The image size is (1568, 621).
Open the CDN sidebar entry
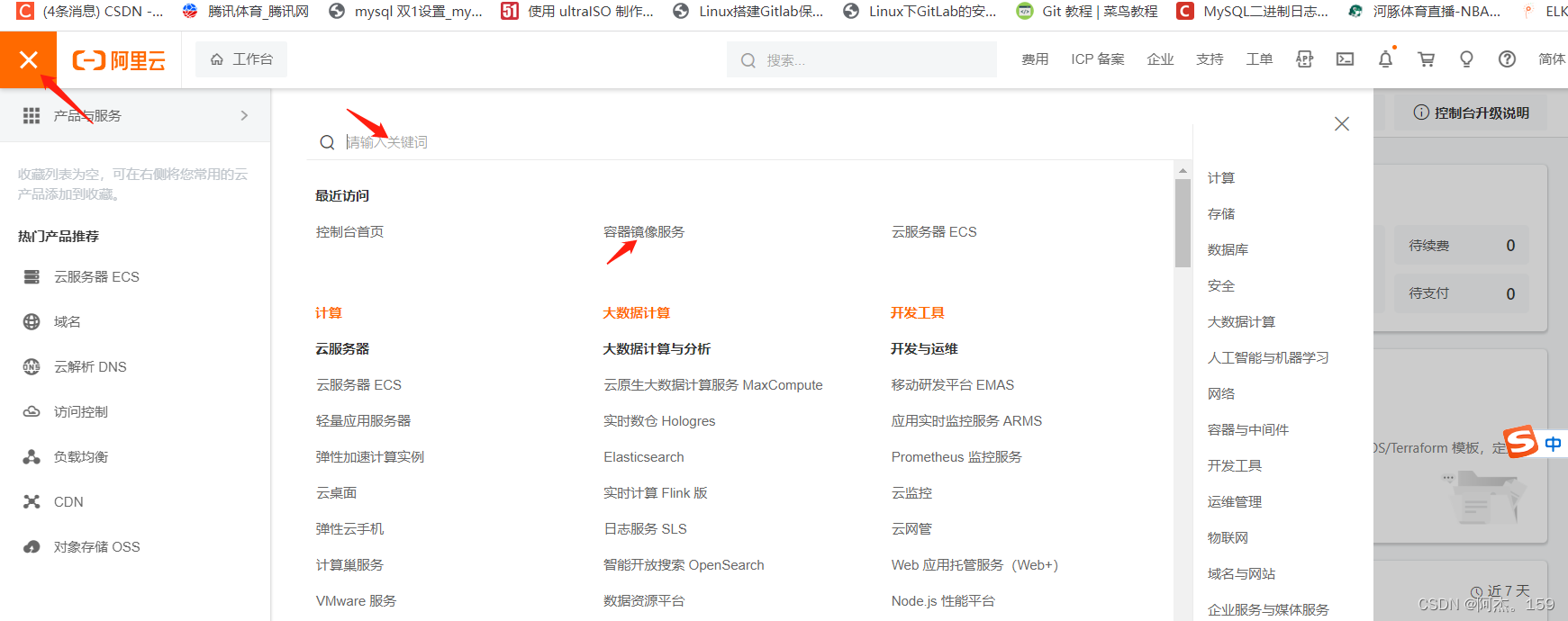point(68,501)
